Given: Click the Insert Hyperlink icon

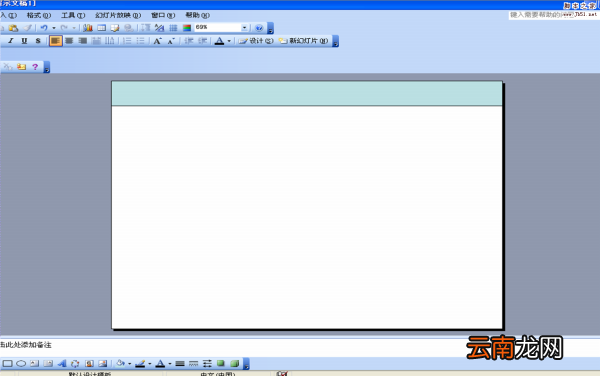Looking at the screenshot, I should coord(129,28).
